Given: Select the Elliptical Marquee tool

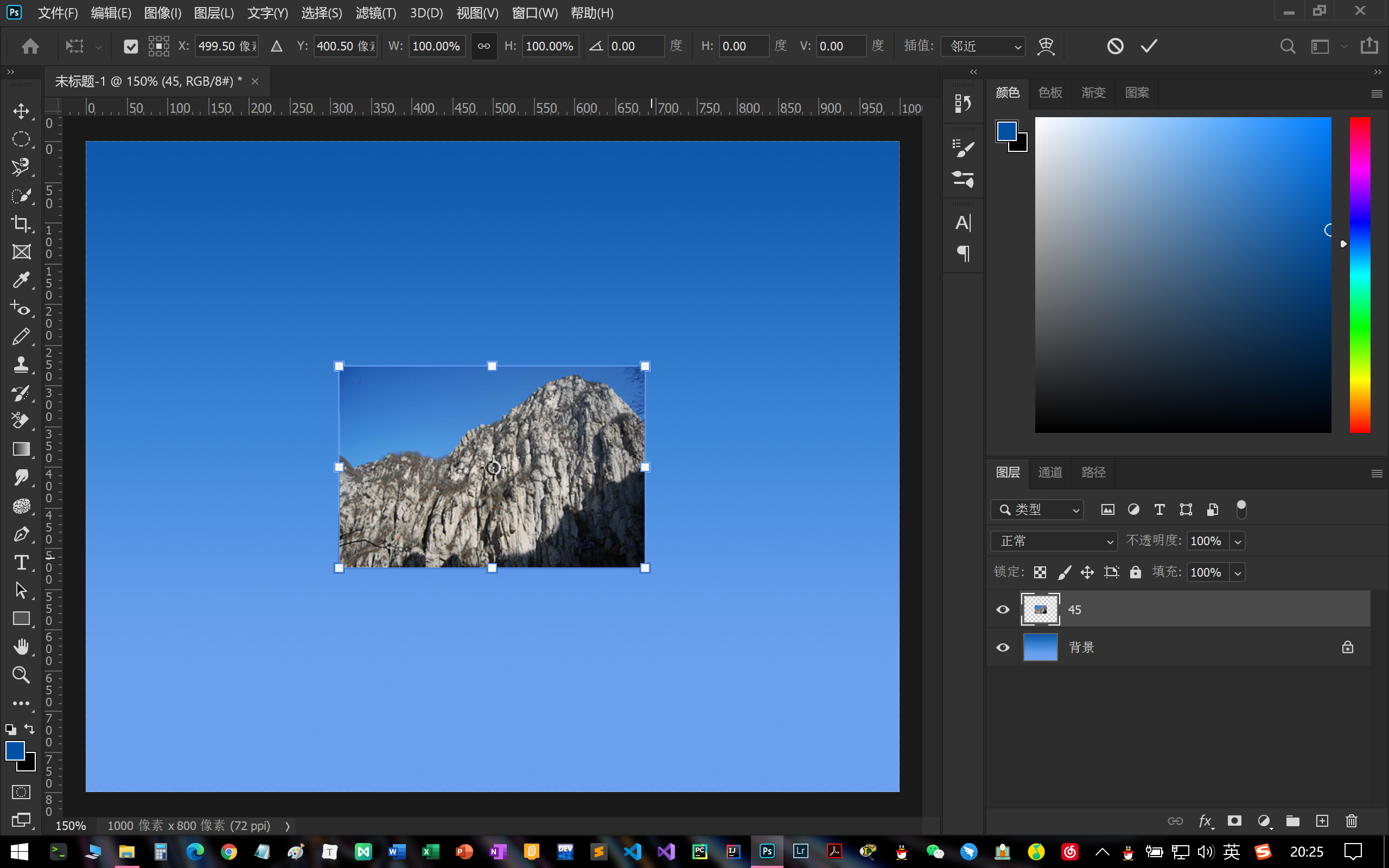Looking at the screenshot, I should [x=21, y=139].
